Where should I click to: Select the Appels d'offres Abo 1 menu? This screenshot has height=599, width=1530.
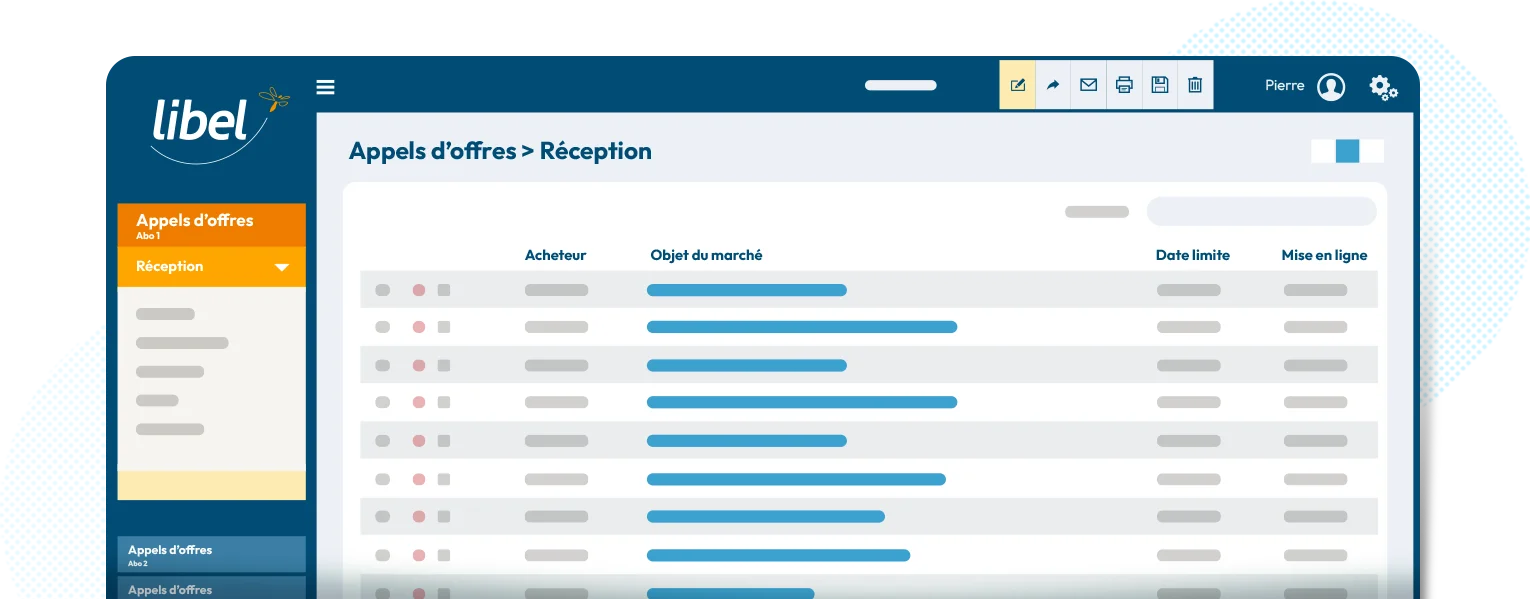coord(211,225)
